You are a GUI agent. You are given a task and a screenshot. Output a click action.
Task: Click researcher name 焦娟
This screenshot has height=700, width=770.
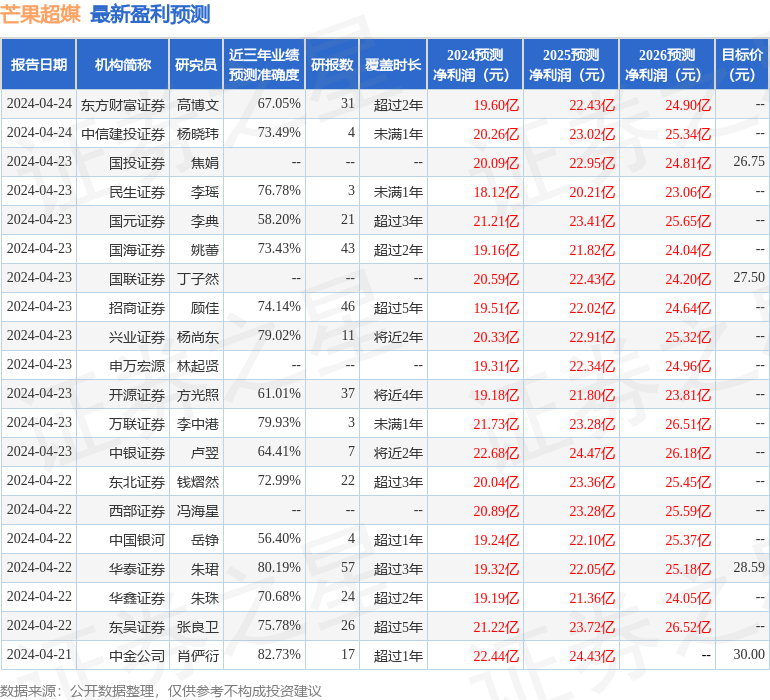pos(205,163)
